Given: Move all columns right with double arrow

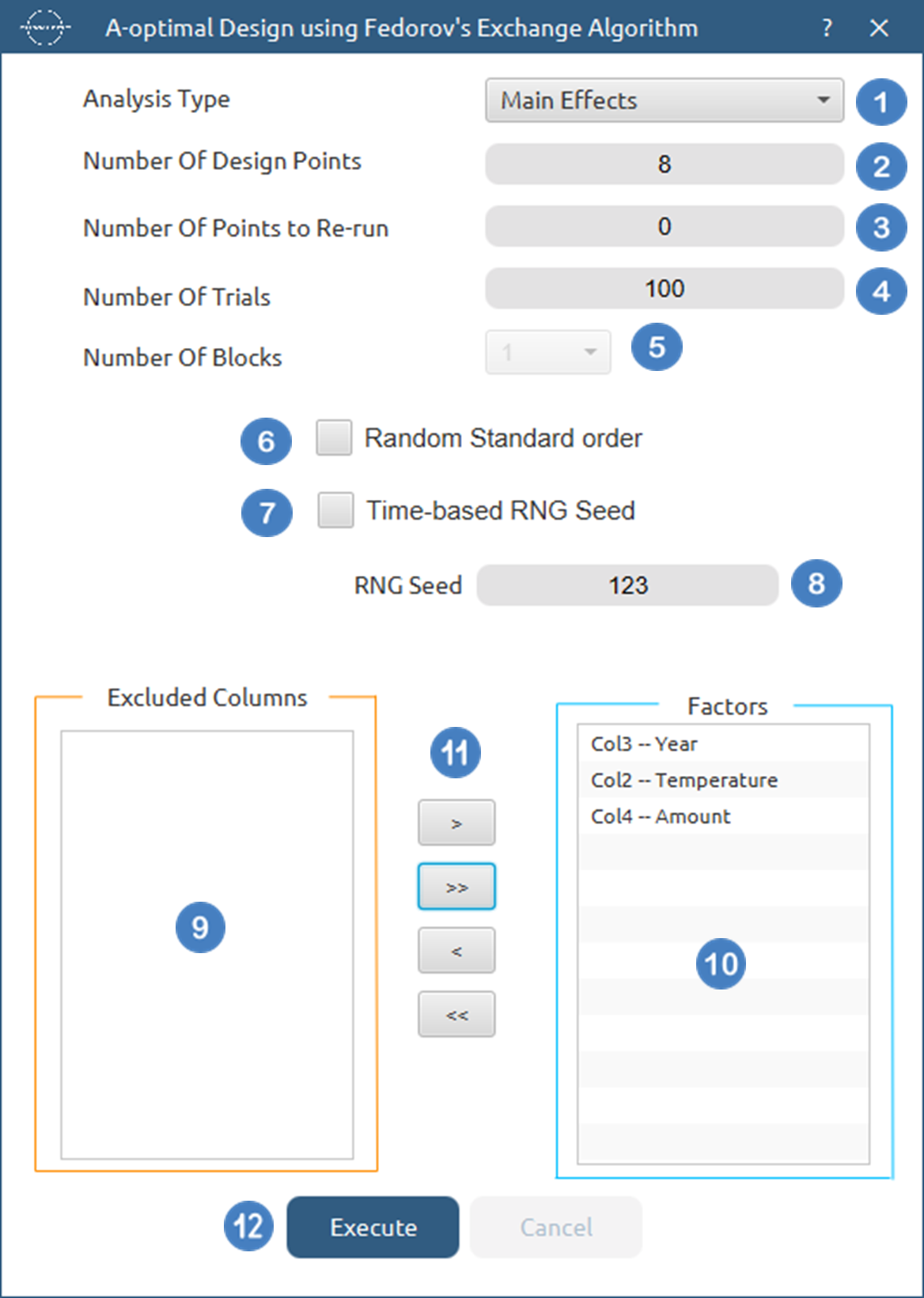Looking at the screenshot, I should (456, 887).
